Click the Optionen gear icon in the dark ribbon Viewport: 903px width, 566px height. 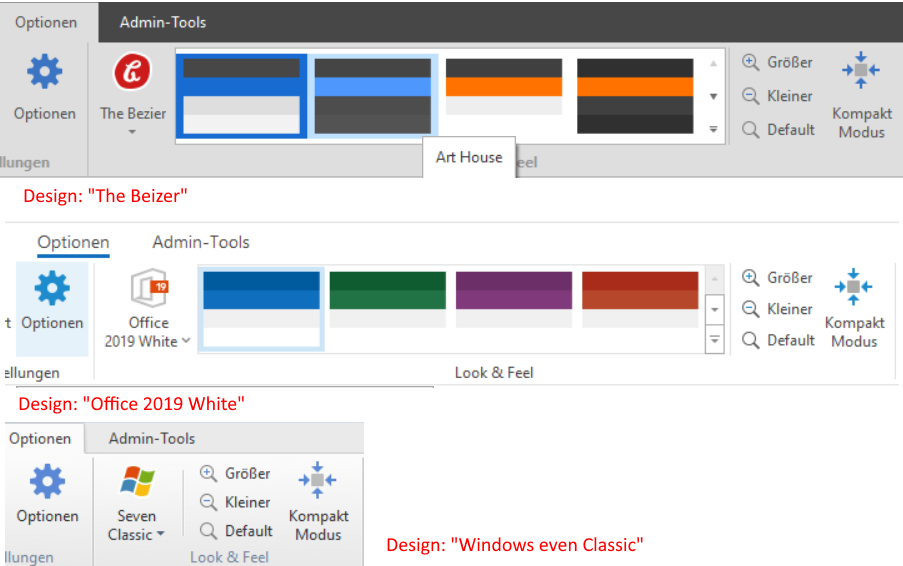tap(45, 73)
